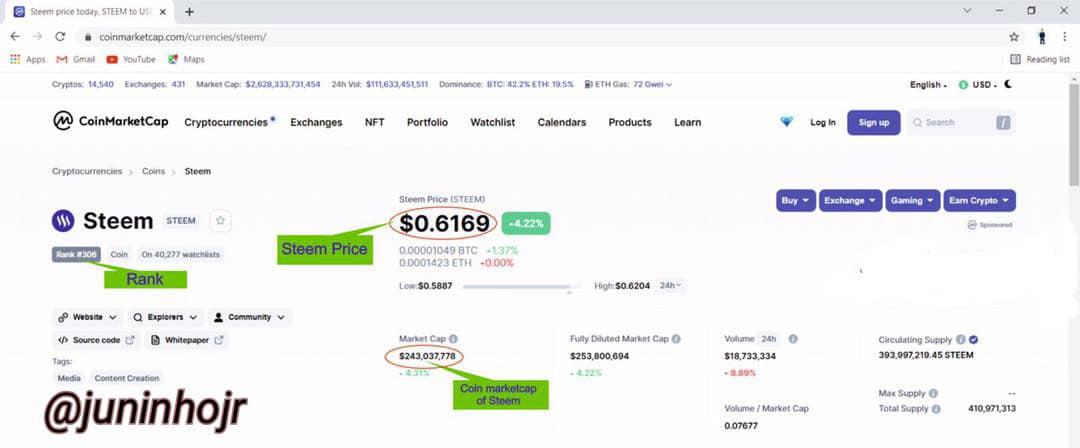Click site lock icon in address bar
The height and width of the screenshot is (448, 1080).
pos(87,37)
